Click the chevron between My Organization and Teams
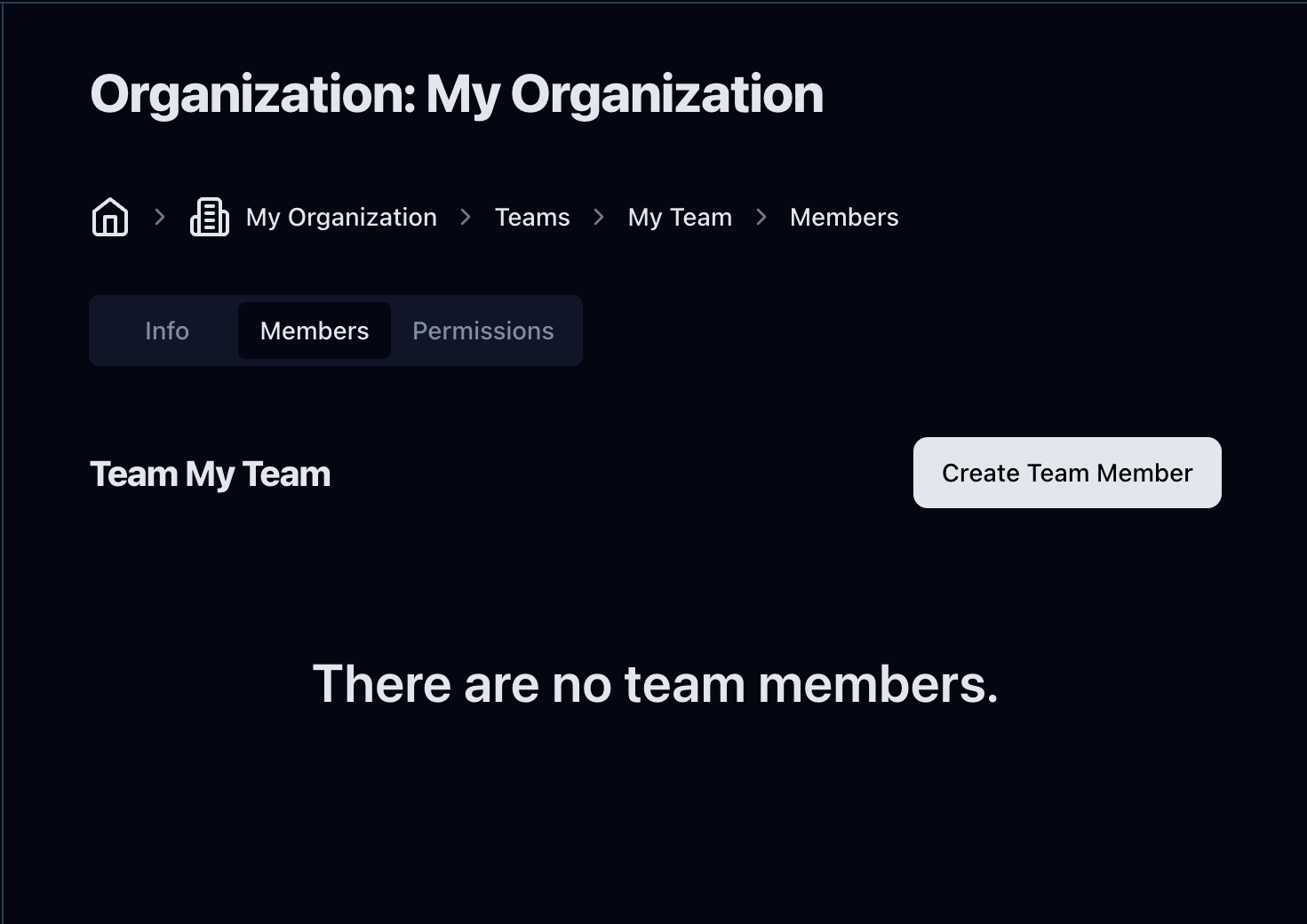Viewport: 1307px width, 924px height. click(x=466, y=217)
